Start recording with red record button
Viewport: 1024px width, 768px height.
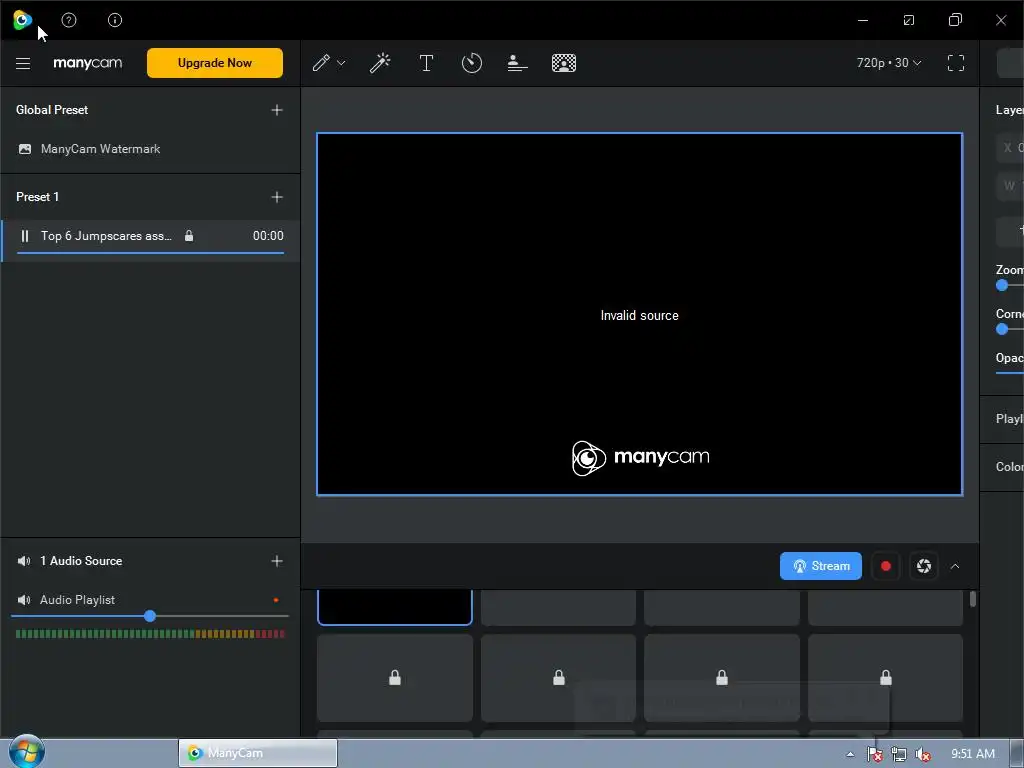(x=886, y=566)
